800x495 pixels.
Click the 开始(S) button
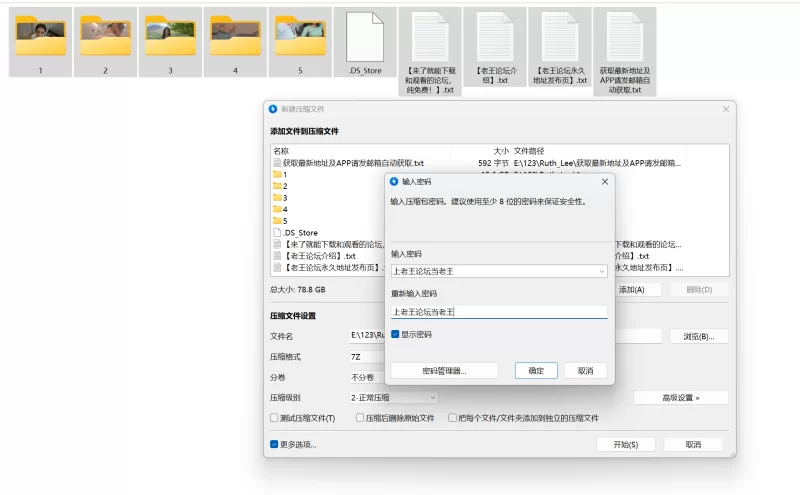[x=626, y=444]
